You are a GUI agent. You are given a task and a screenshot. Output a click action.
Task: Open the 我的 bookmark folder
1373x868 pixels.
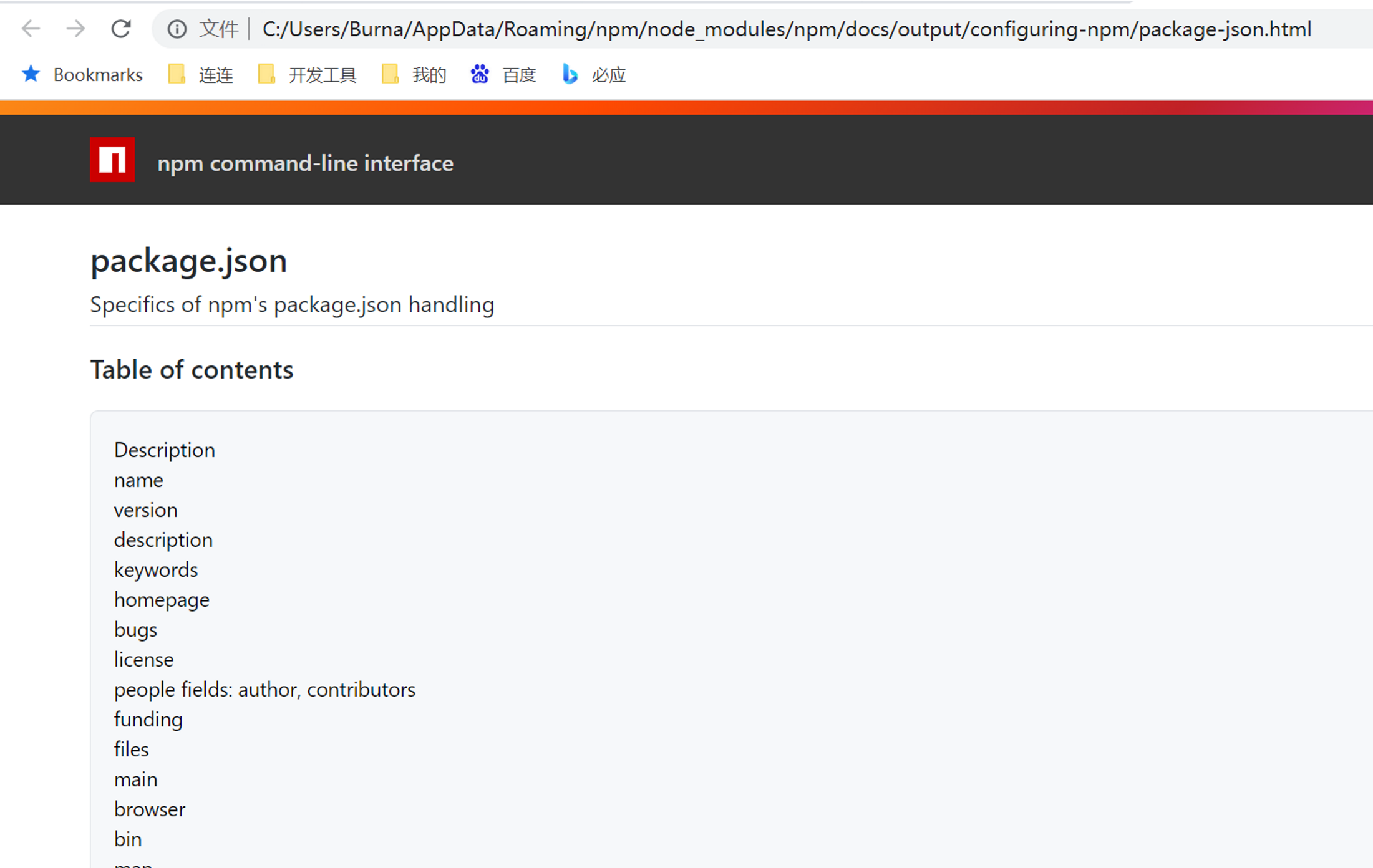(x=414, y=75)
